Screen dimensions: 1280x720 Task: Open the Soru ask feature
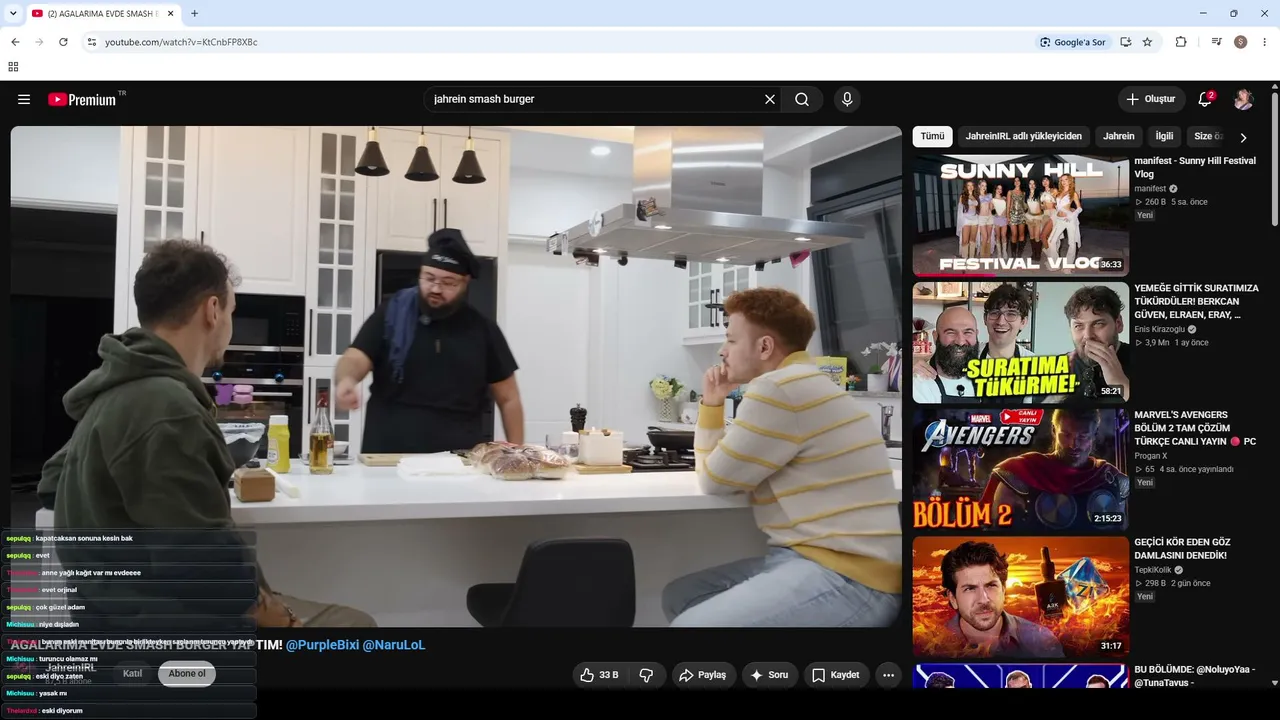coord(769,675)
